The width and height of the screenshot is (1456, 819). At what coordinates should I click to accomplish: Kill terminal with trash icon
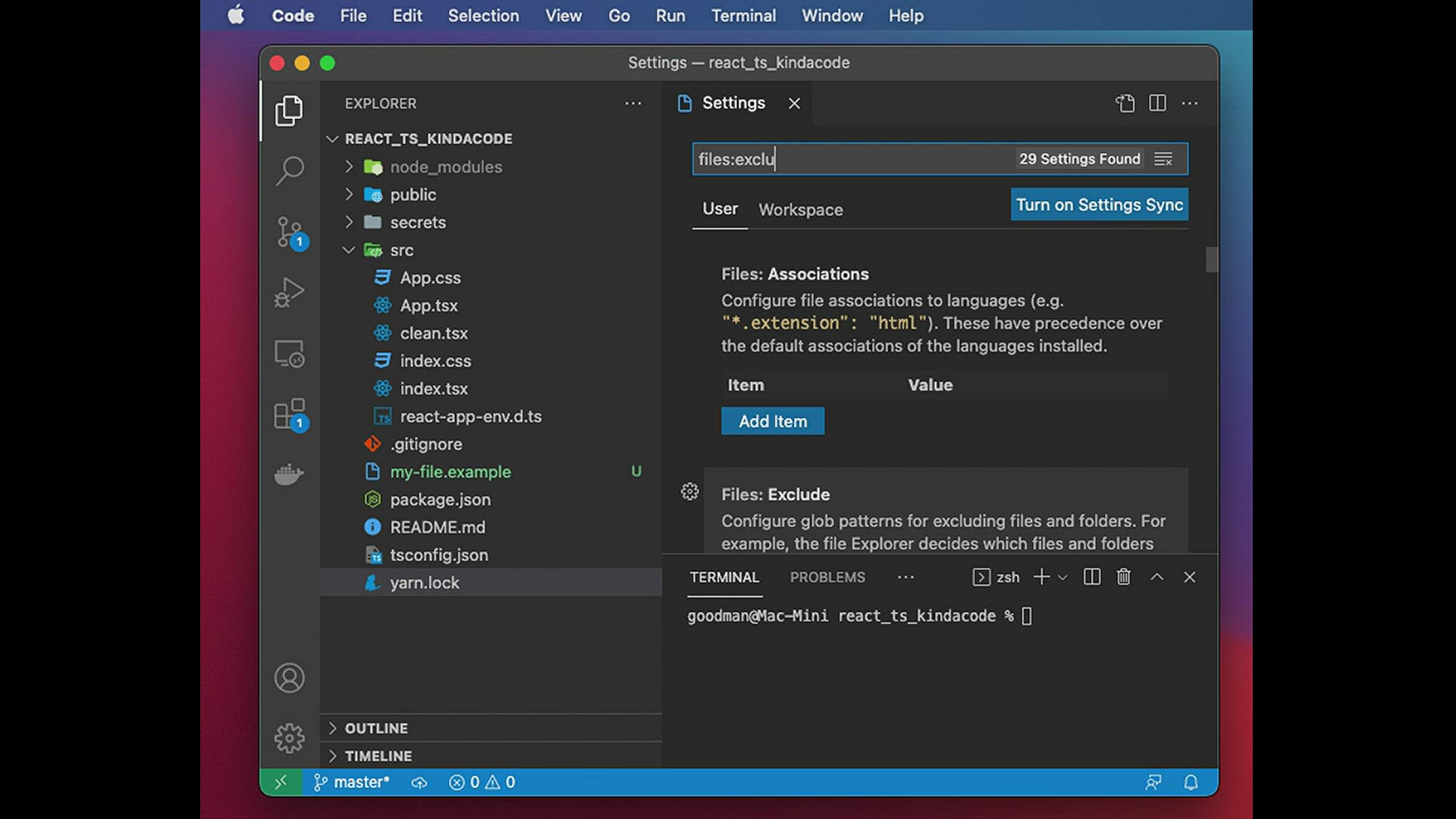click(1123, 577)
